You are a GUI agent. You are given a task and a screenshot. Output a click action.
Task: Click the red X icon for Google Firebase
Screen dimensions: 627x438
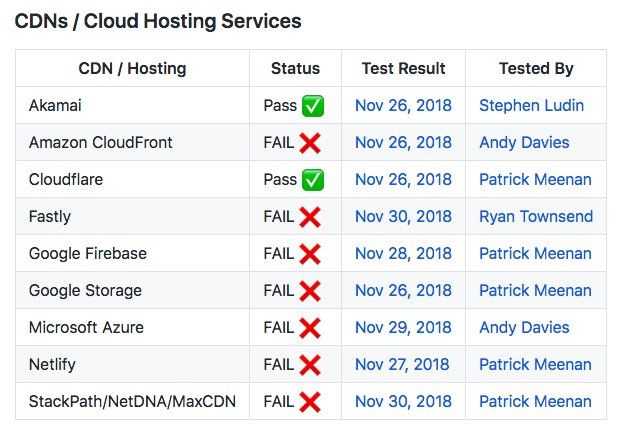[x=310, y=254]
